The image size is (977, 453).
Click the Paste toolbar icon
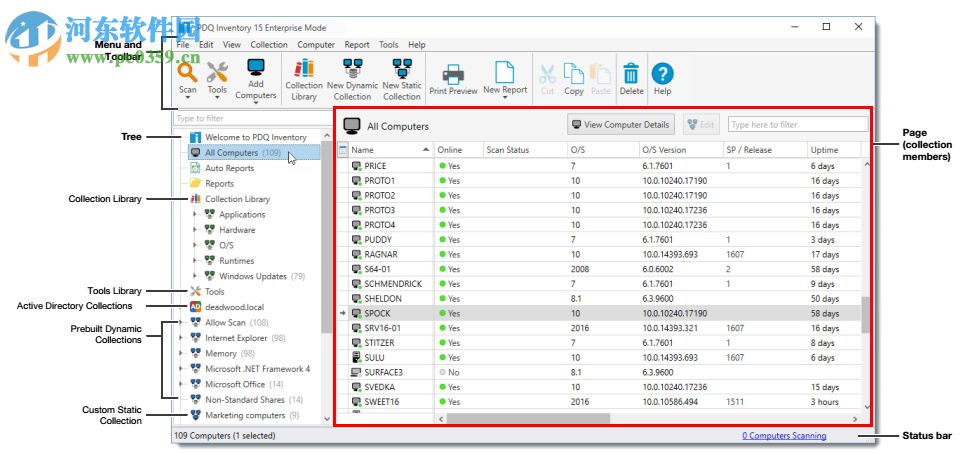(x=600, y=74)
